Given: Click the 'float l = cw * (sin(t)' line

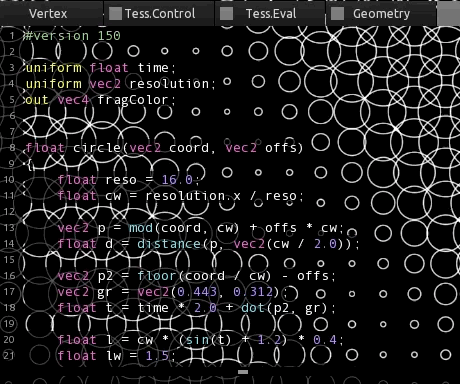Looking at the screenshot, I should pyautogui.click(x=201, y=340).
